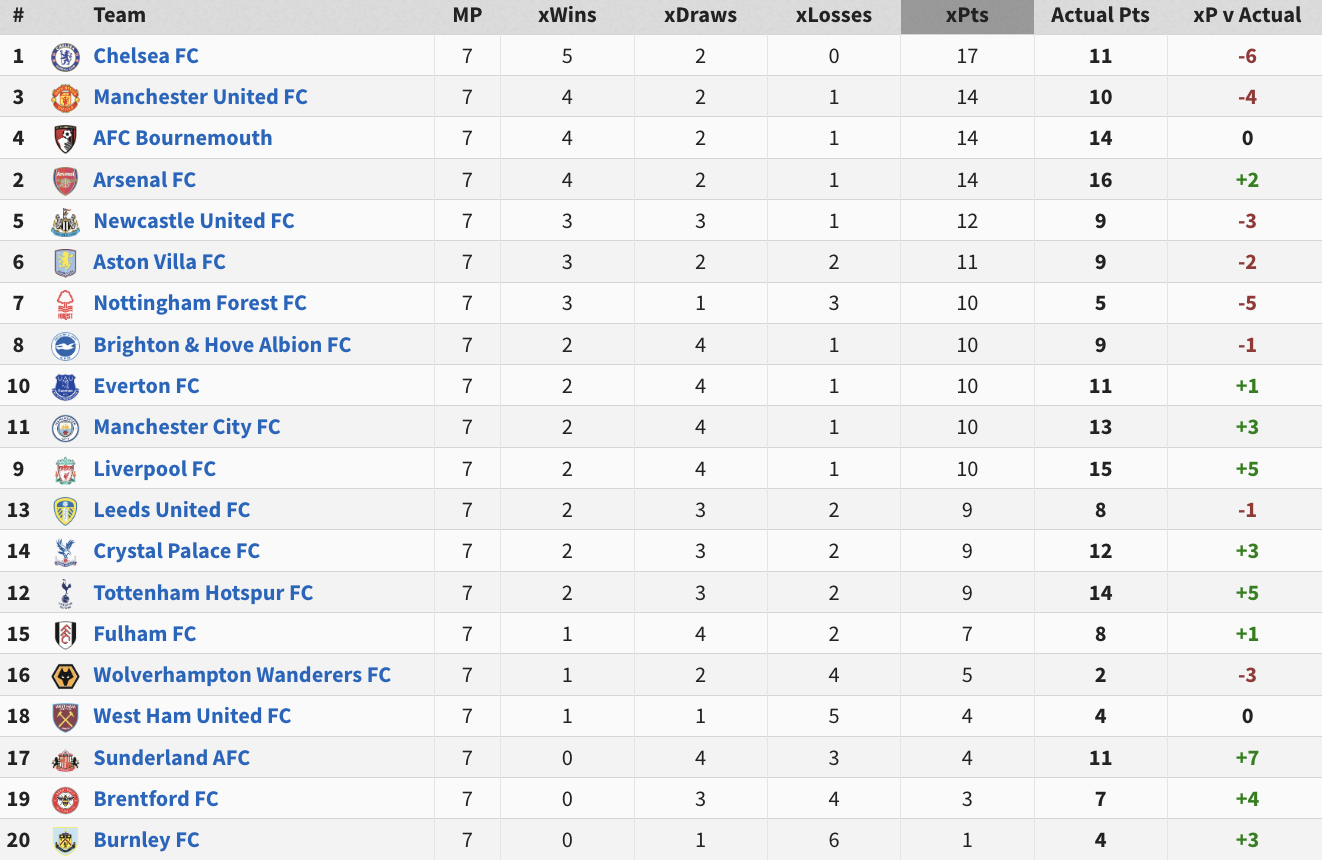Click the Arsenal FC cannon crest
1322x860 pixels.
pyautogui.click(x=65, y=181)
